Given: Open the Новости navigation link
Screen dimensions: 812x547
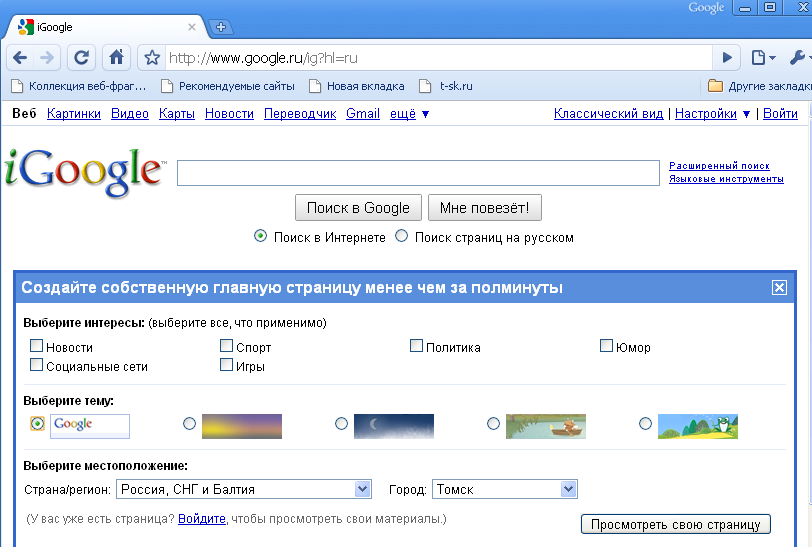Looking at the screenshot, I should [x=229, y=113].
